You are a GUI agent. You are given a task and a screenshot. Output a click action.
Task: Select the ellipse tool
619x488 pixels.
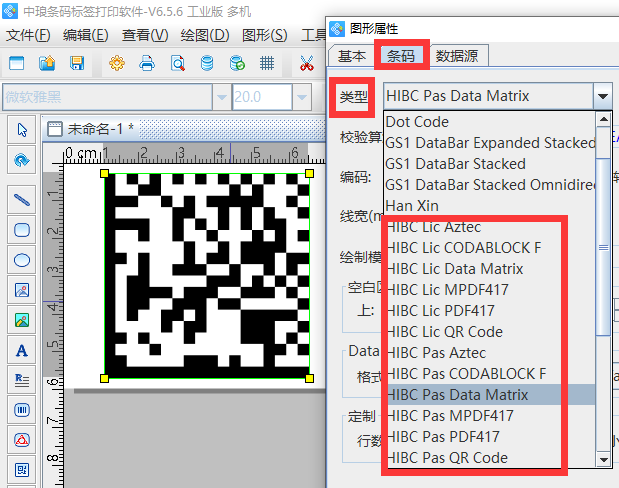(22, 260)
